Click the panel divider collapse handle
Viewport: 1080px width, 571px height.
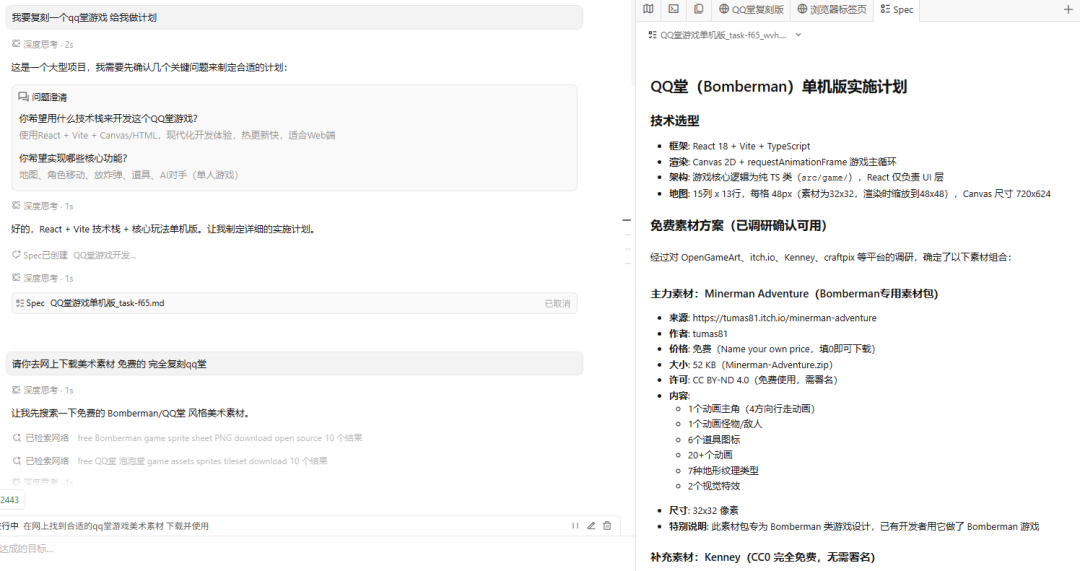click(x=627, y=220)
